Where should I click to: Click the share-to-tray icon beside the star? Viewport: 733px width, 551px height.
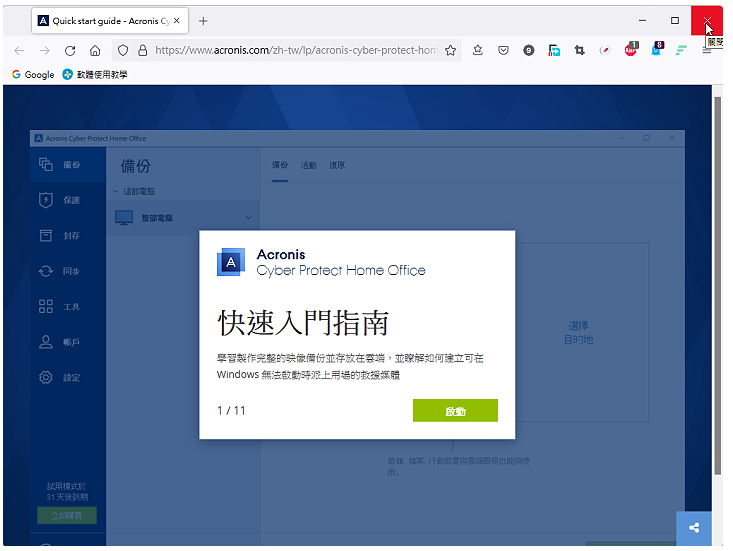pos(477,50)
